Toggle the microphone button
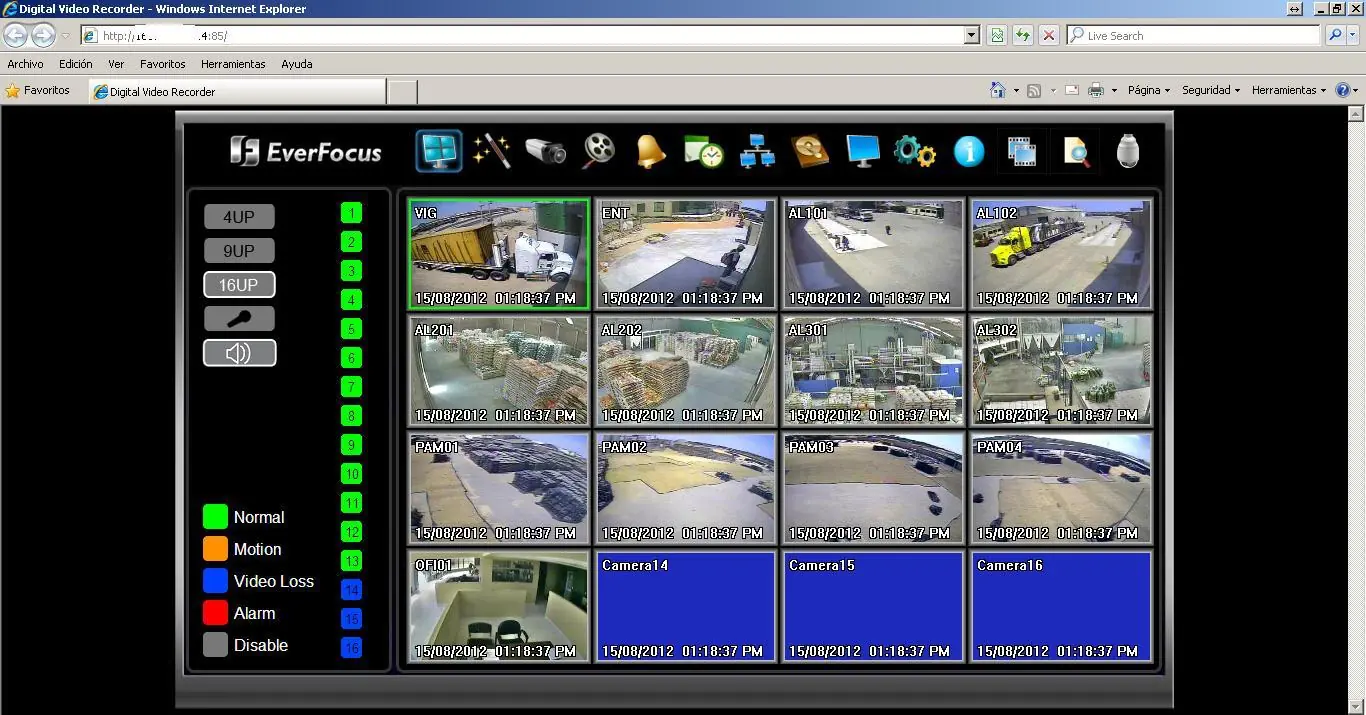This screenshot has width=1366, height=715. (239, 319)
